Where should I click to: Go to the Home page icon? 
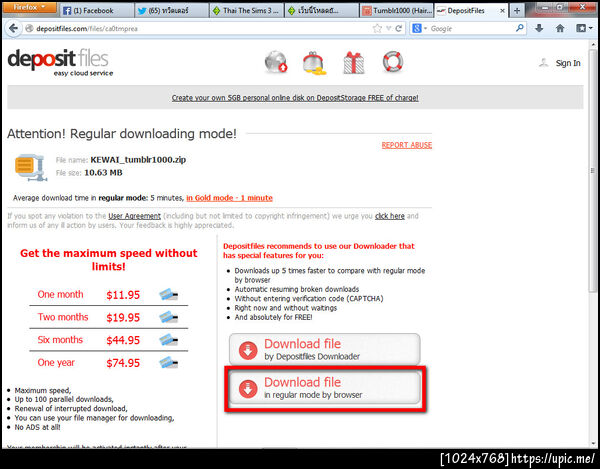point(560,28)
